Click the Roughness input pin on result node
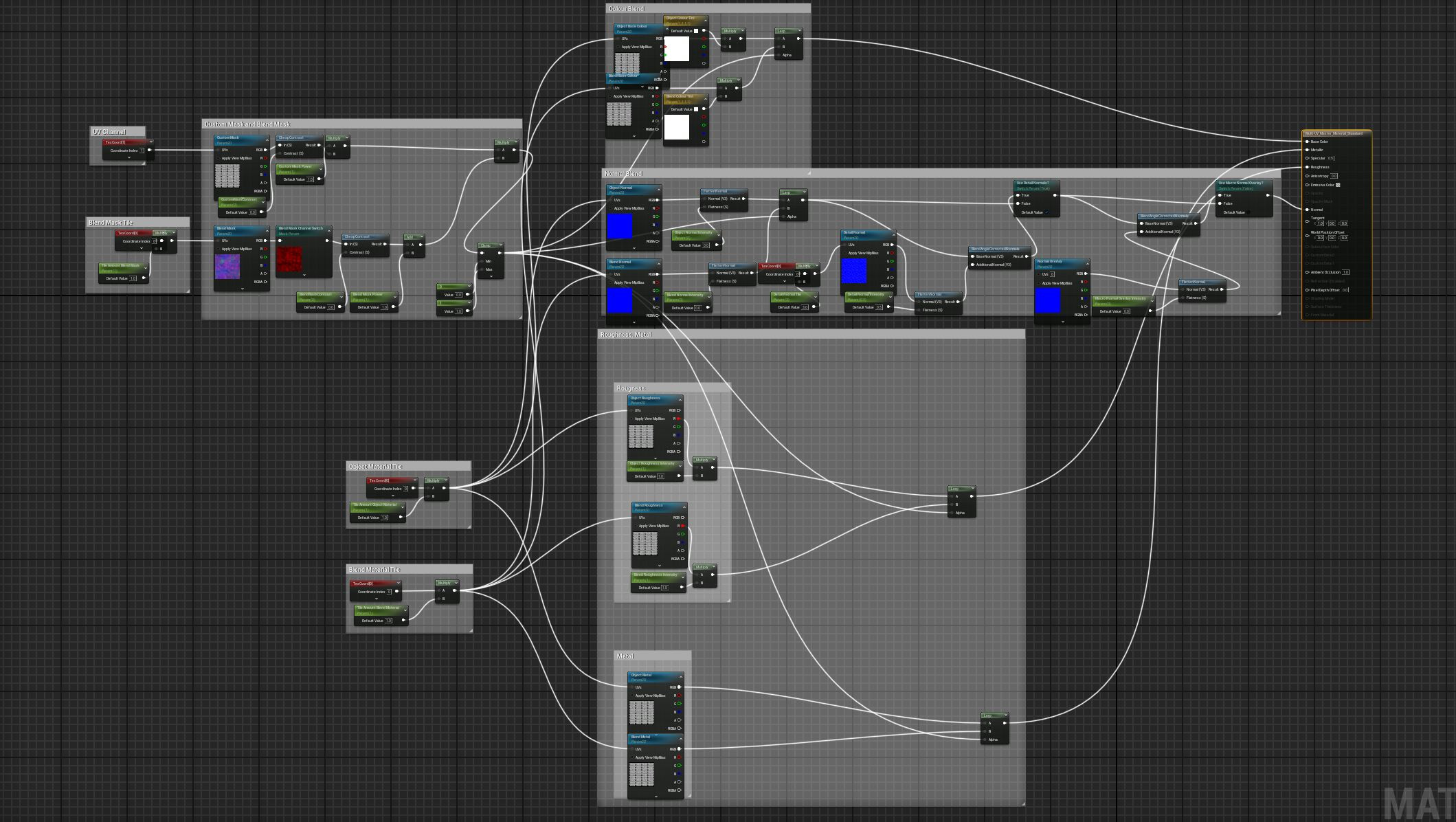1456x822 pixels. pos(1307,167)
